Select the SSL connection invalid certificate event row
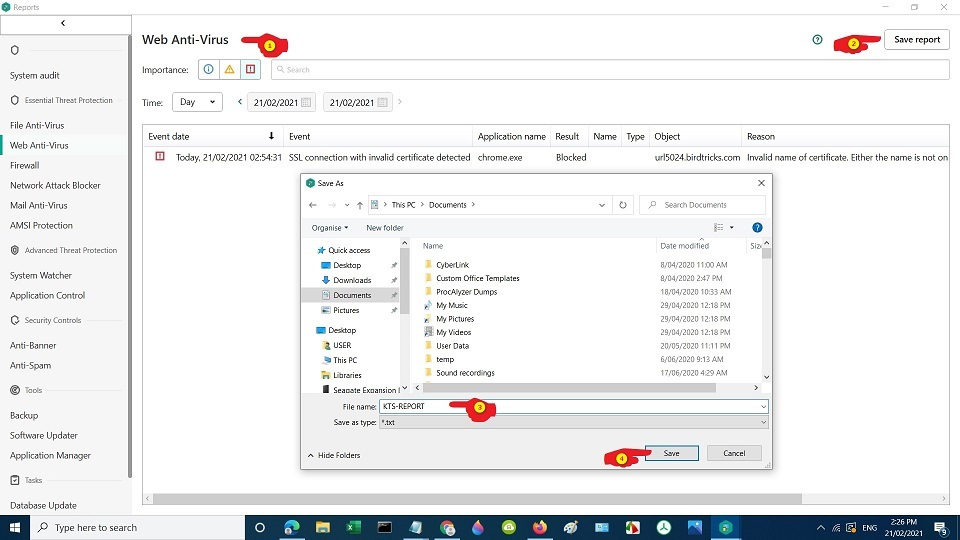Viewport: 960px width, 540px height. click(x=546, y=157)
